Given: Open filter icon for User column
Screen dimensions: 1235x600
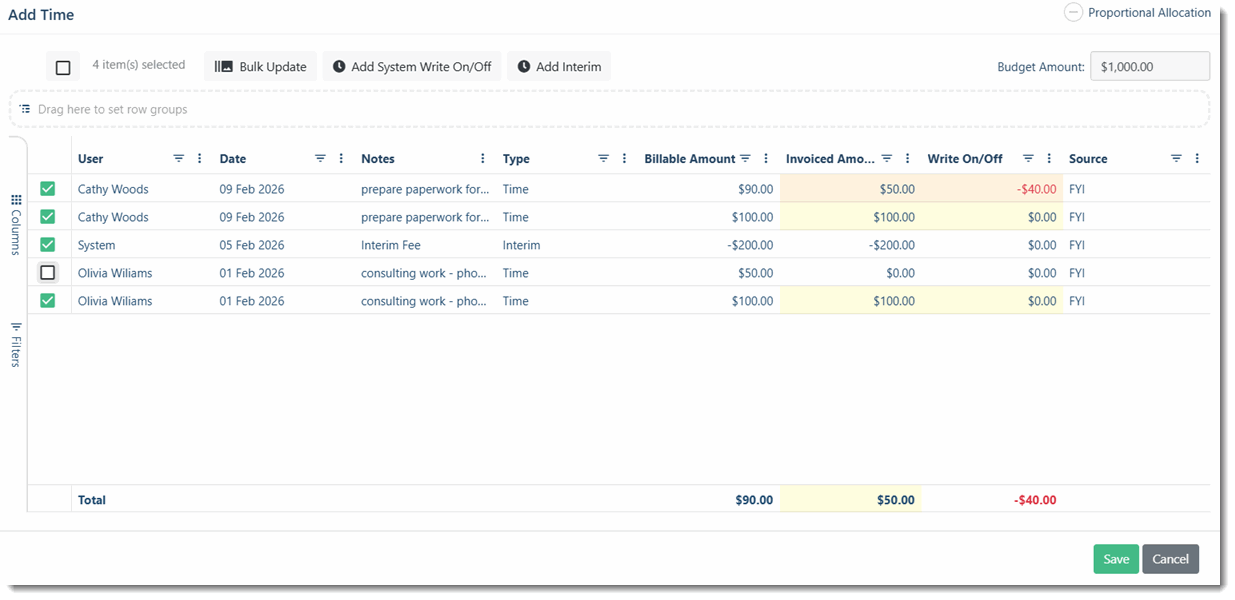Looking at the screenshot, I should [x=179, y=159].
